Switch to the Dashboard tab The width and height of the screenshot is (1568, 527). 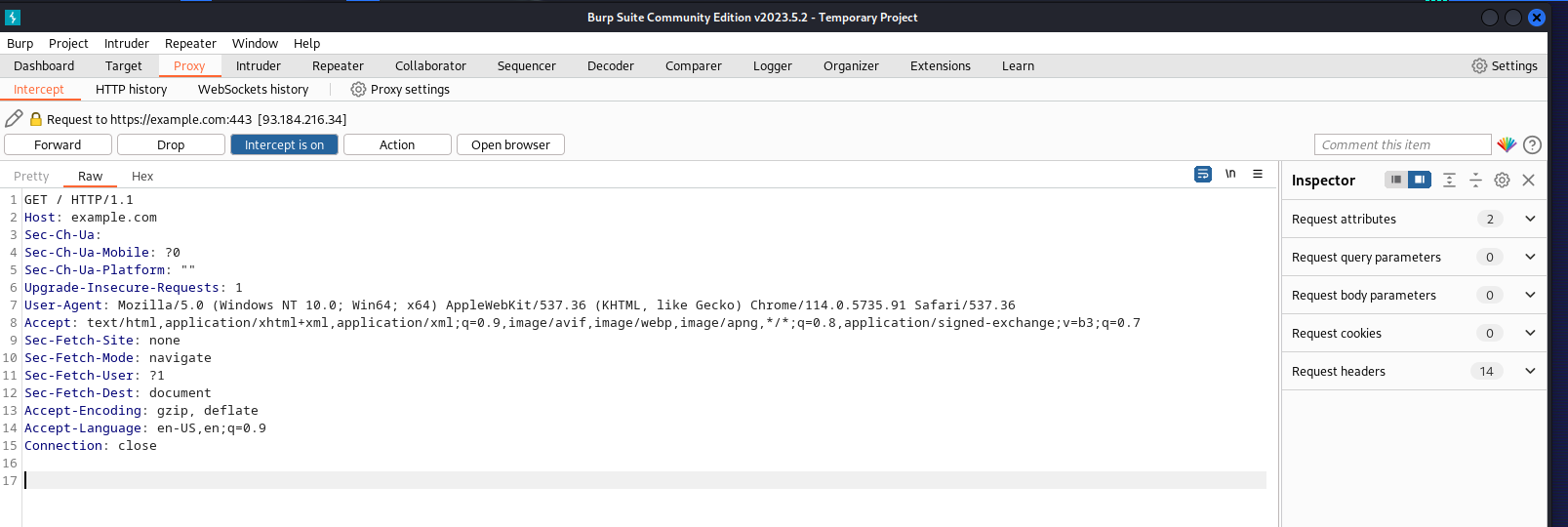point(44,65)
